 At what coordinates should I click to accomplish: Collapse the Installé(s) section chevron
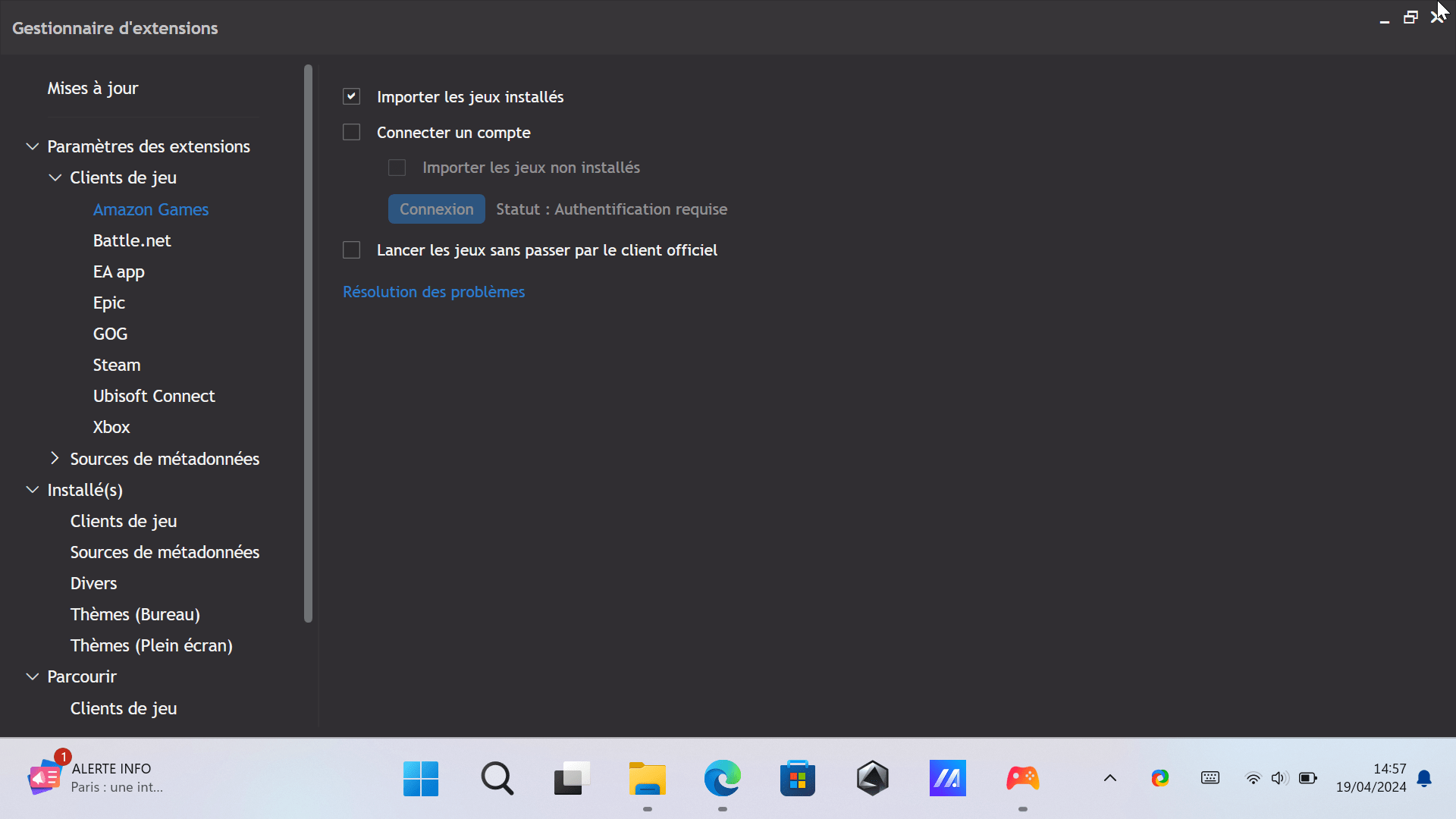click(x=33, y=490)
